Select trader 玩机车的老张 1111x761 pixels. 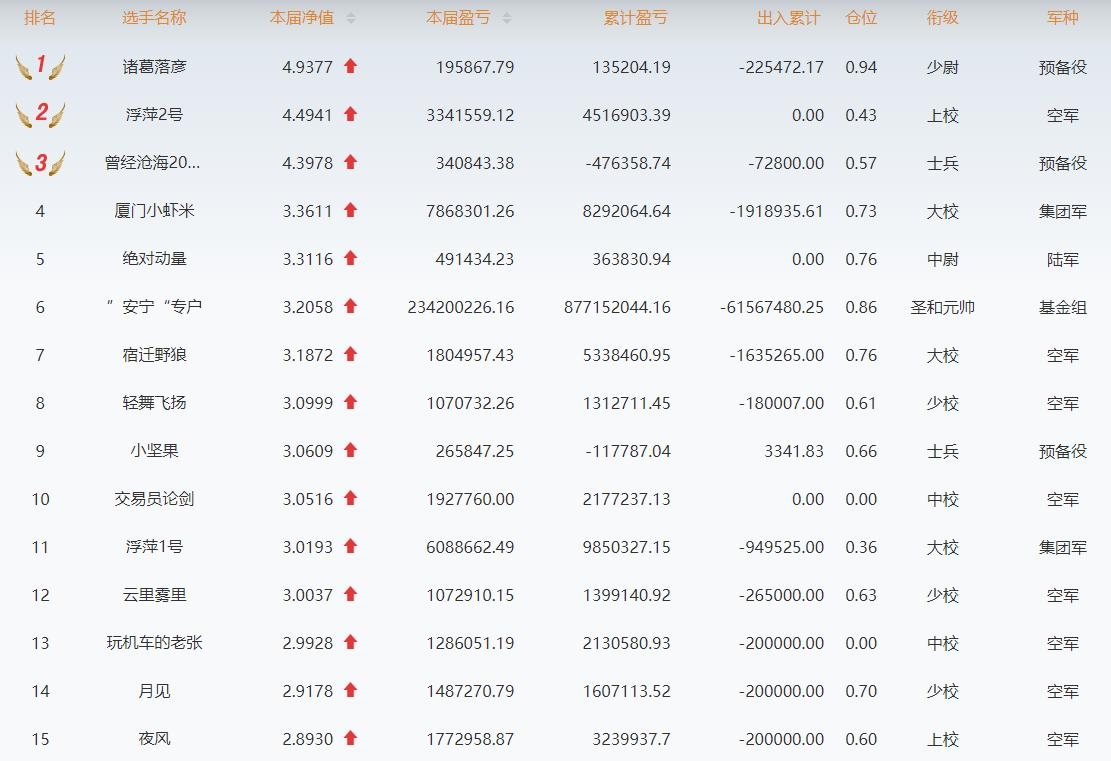click(x=154, y=643)
